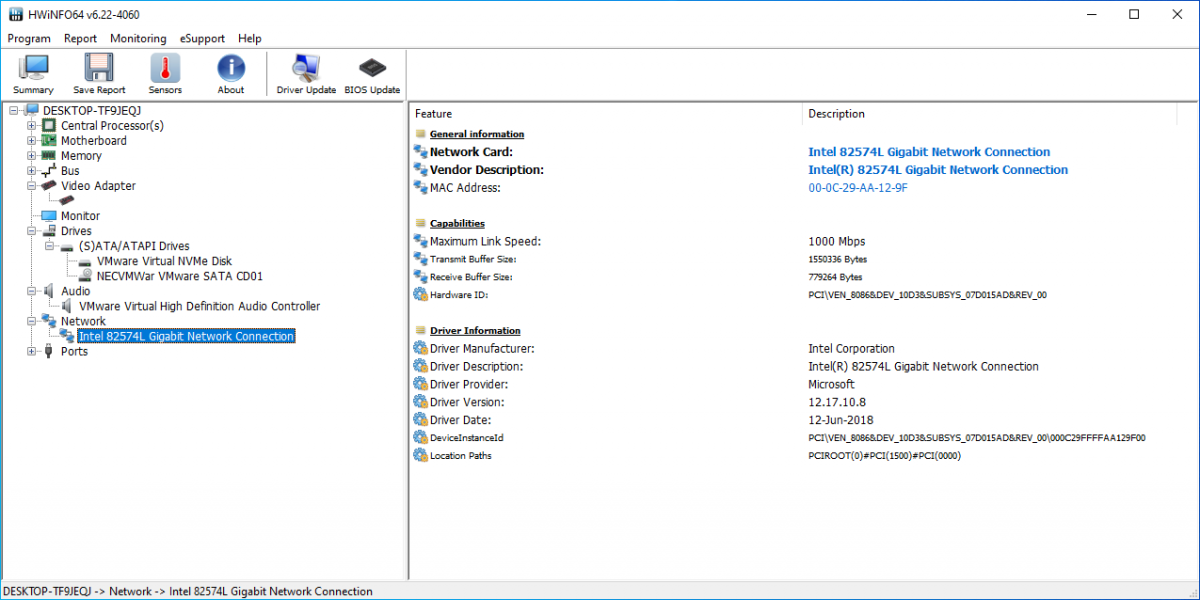Image resolution: width=1200 pixels, height=600 pixels.
Task: Select the Monitor node in the tree
Action: pyautogui.click(x=80, y=216)
